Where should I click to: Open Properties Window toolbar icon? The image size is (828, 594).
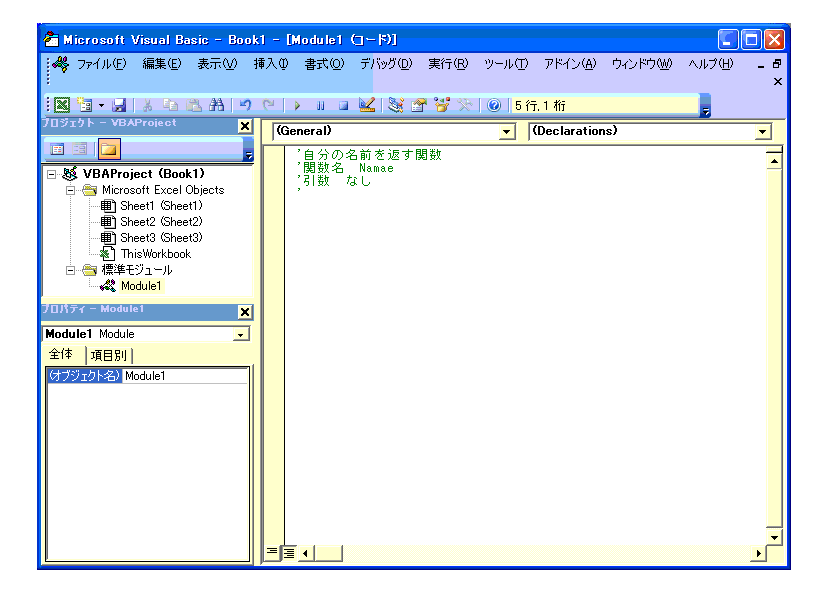point(419,105)
